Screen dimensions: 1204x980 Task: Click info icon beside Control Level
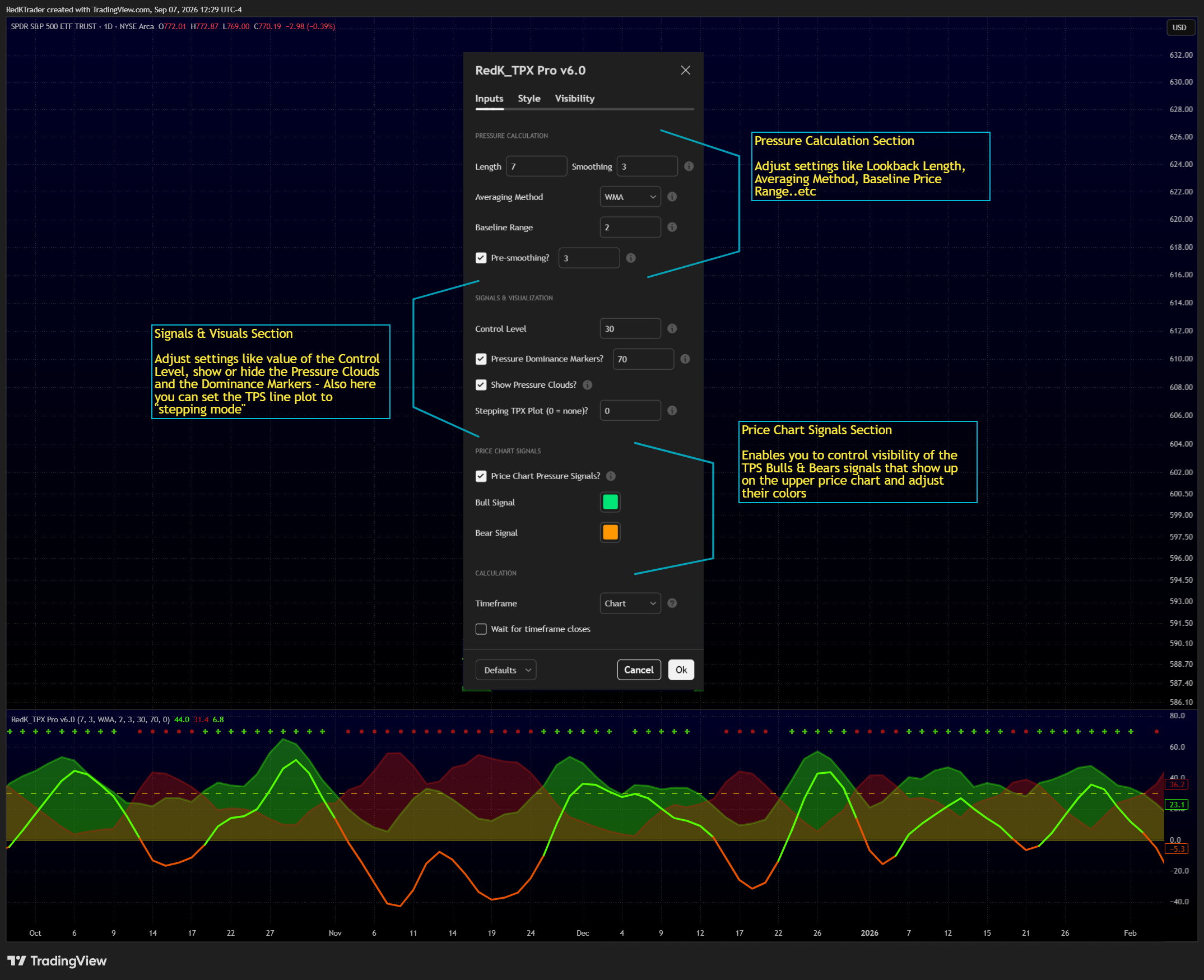click(x=672, y=328)
